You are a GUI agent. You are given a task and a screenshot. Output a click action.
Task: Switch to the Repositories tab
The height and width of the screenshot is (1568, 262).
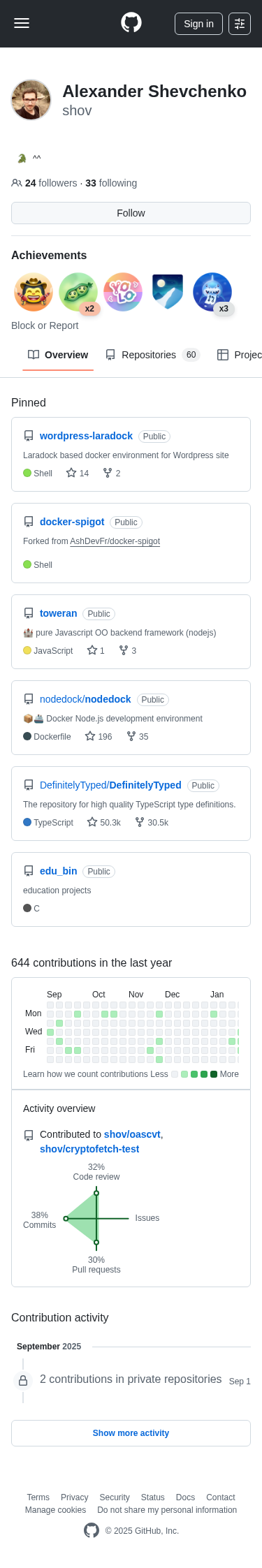[x=152, y=355]
